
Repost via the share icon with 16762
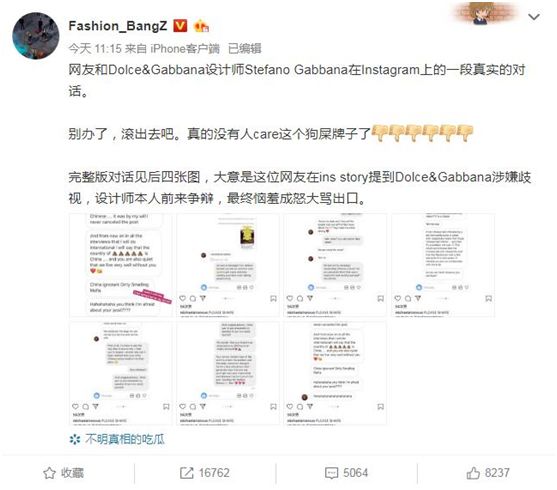tap(205, 473)
